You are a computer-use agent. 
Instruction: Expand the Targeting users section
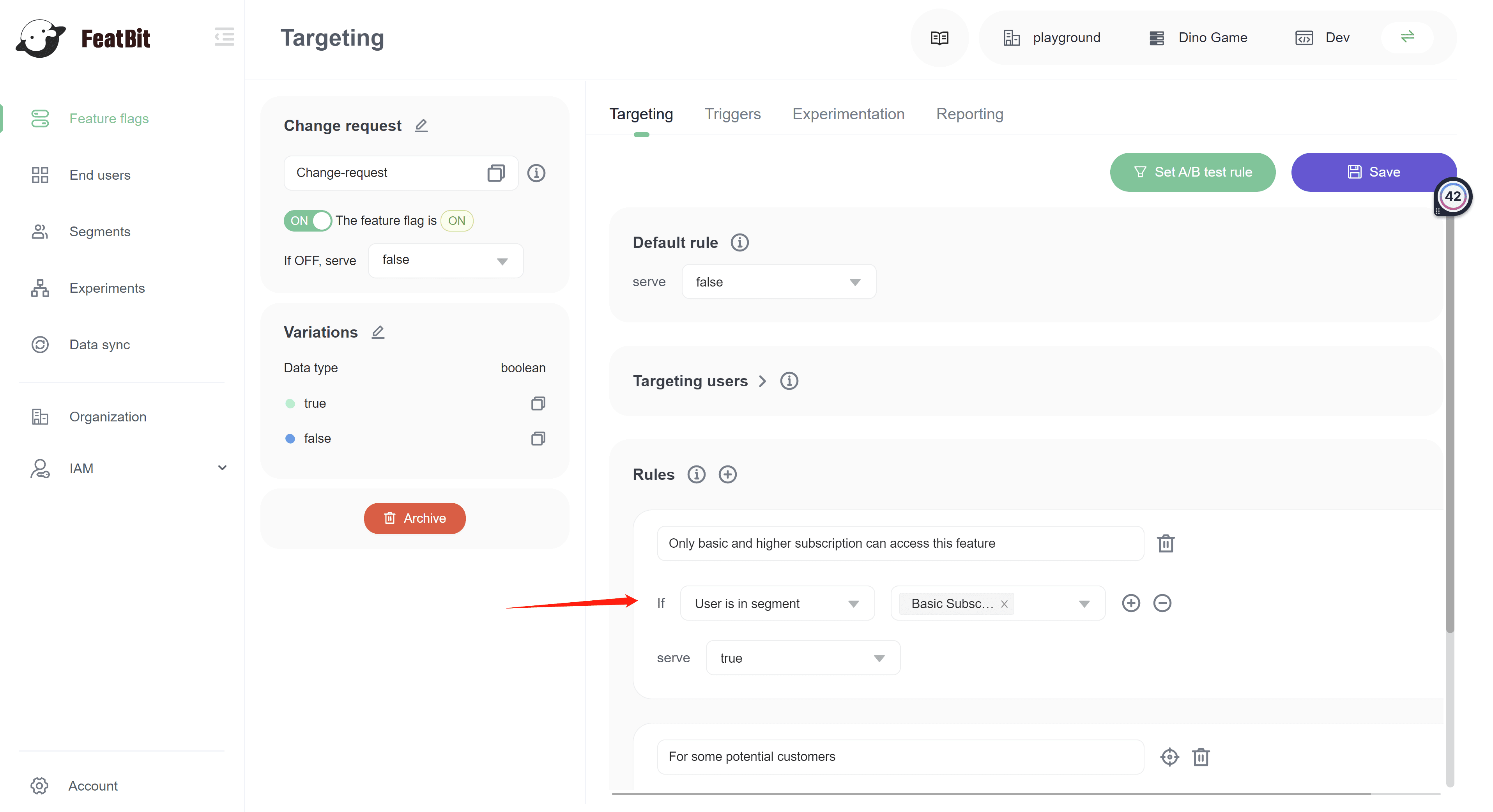762,381
